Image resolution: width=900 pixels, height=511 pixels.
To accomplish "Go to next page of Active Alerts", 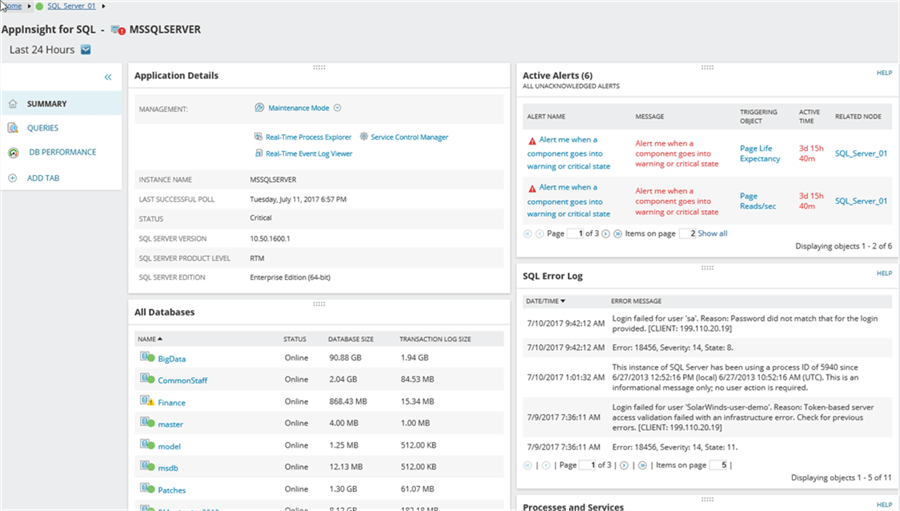I will click(x=606, y=234).
